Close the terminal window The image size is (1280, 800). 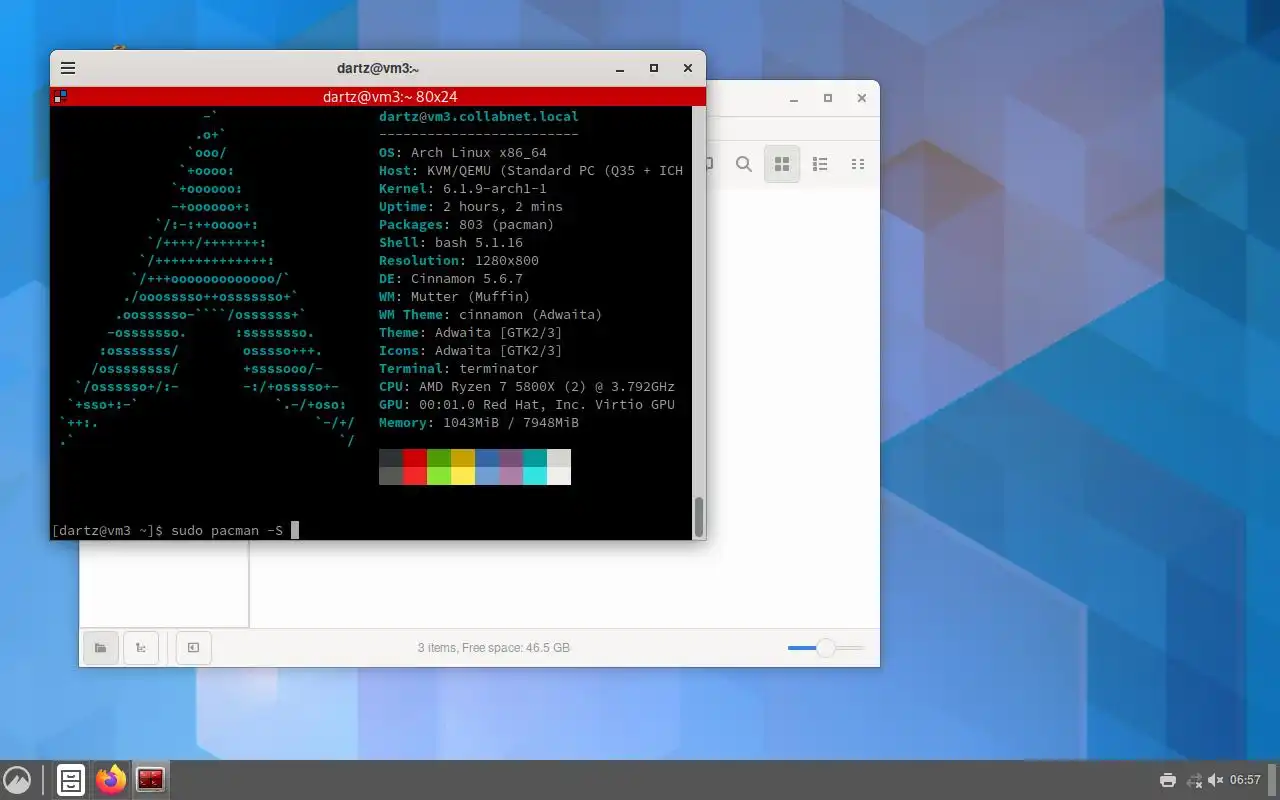click(688, 68)
